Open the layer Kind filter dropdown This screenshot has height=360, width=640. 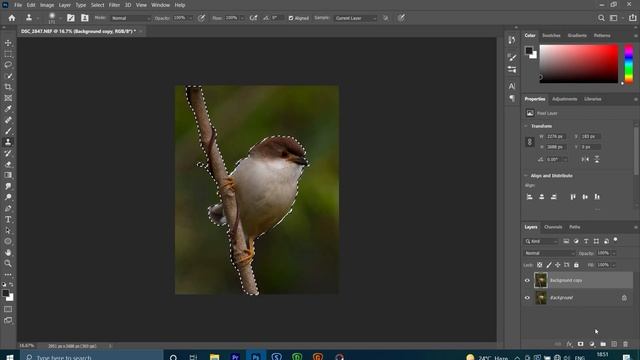coord(541,241)
